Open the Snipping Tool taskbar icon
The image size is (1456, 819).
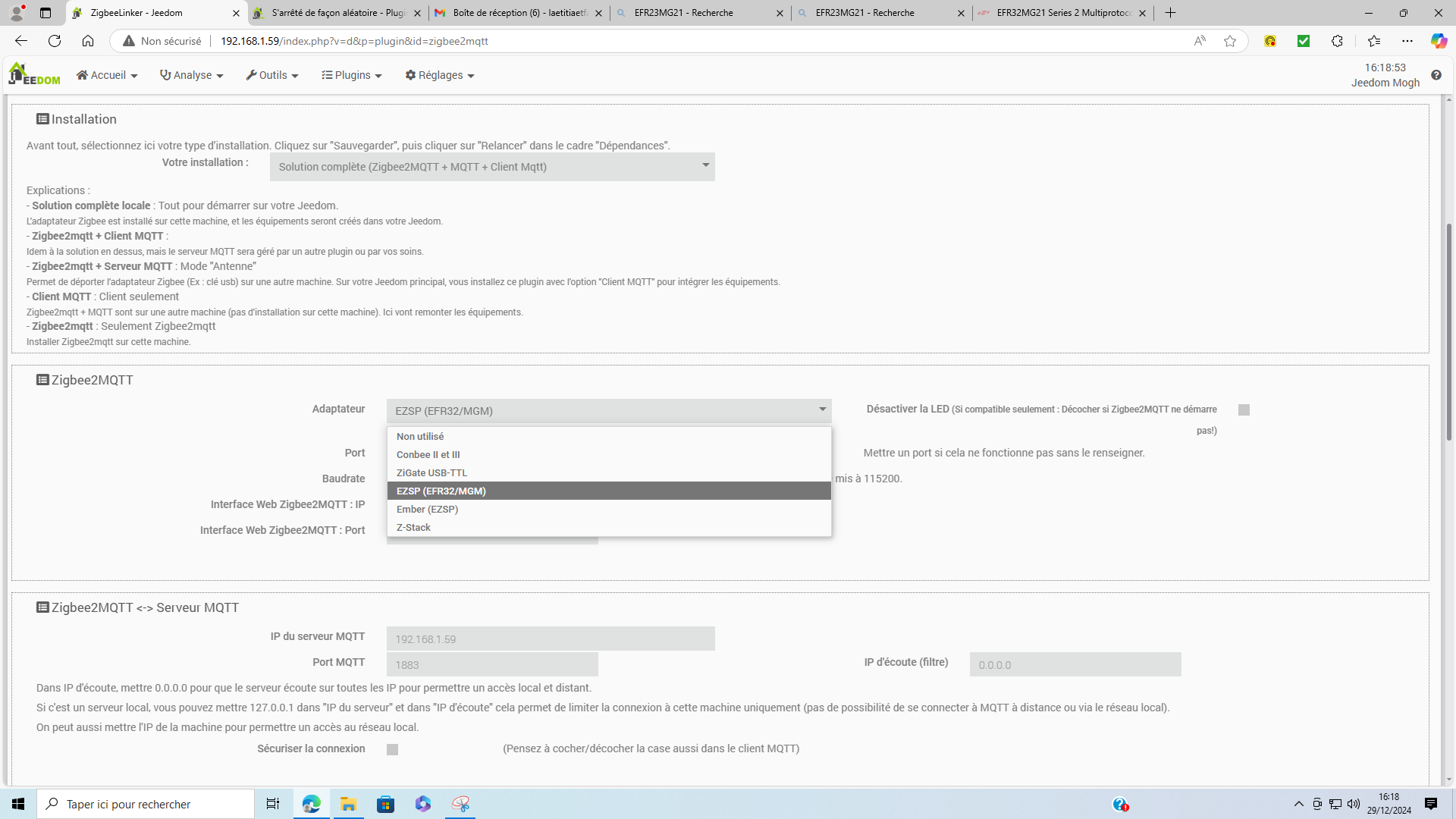pos(460,804)
